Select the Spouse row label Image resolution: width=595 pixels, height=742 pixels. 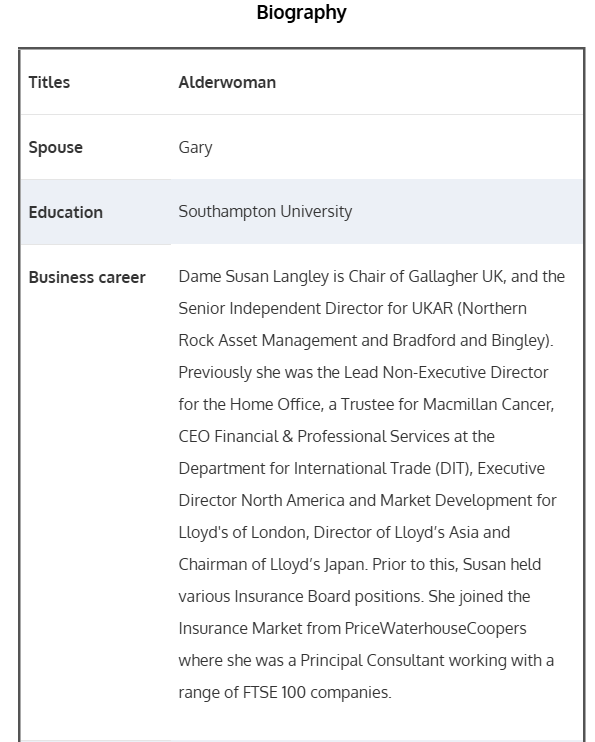(x=56, y=147)
